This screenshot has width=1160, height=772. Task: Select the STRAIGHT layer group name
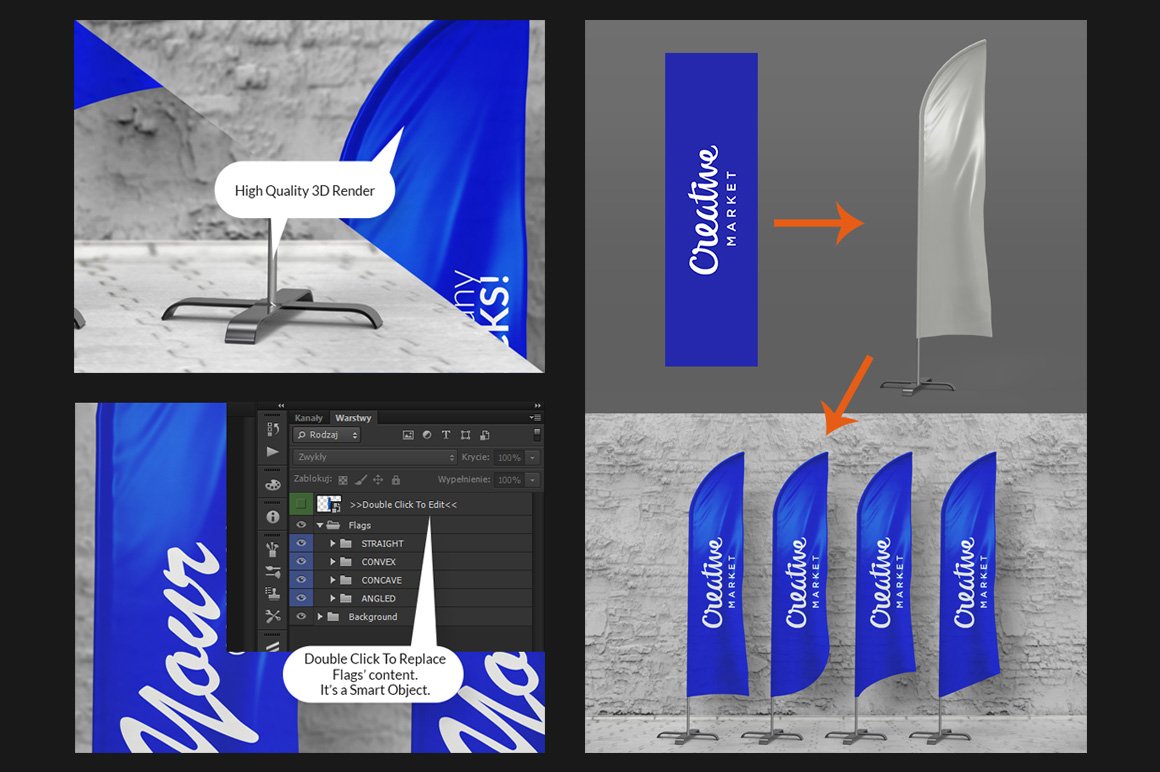pos(382,544)
